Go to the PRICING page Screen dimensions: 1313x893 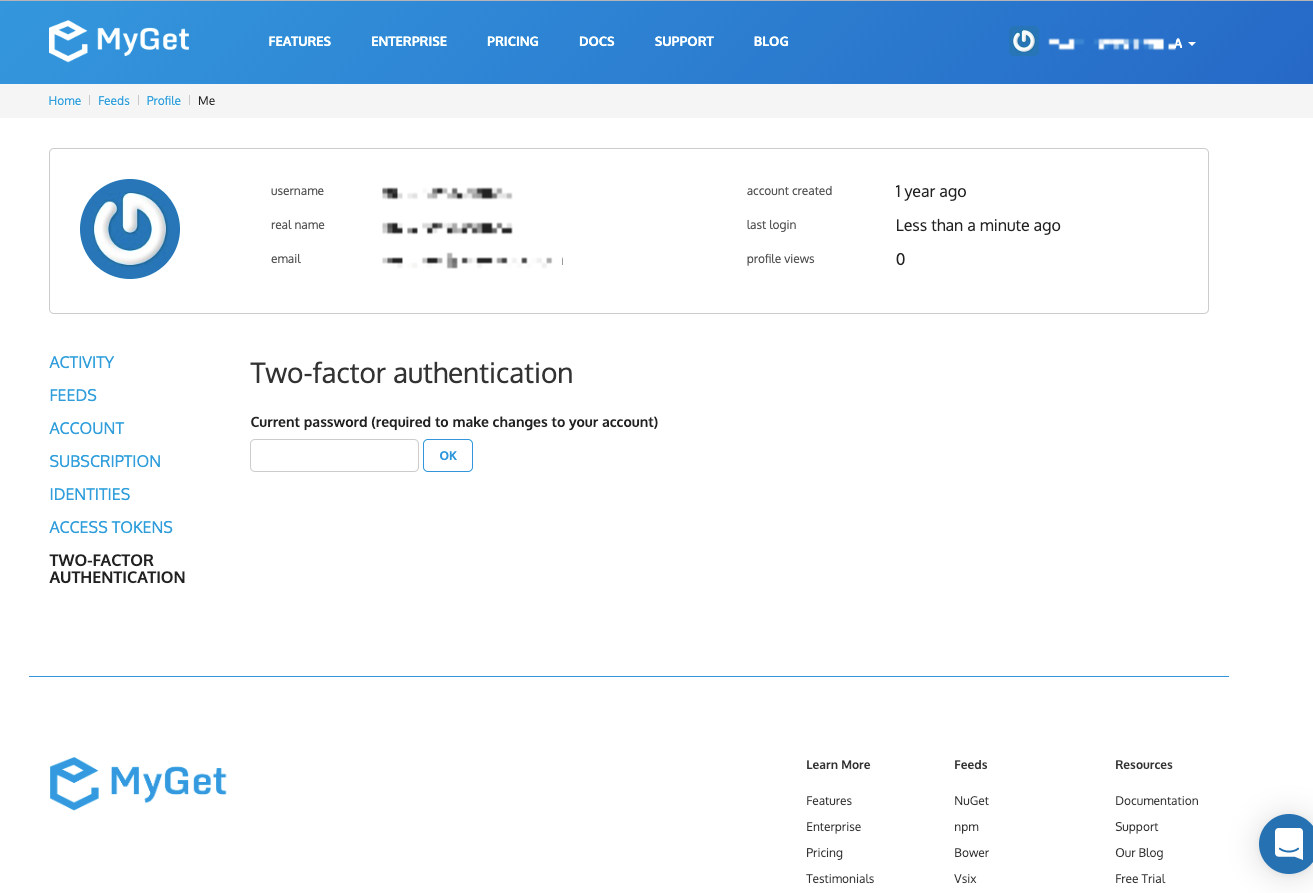point(513,42)
